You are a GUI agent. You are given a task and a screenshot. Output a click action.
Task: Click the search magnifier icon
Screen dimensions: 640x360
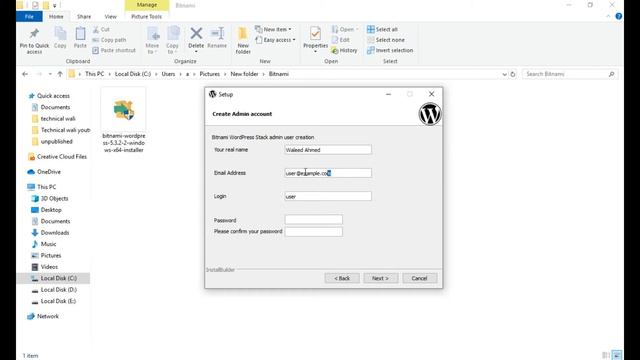[611, 74]
